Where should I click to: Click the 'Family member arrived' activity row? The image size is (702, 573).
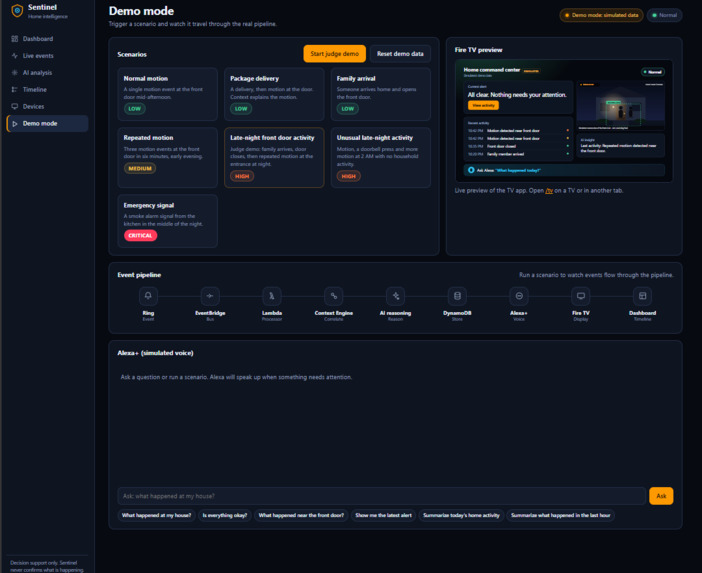[518, 154]
